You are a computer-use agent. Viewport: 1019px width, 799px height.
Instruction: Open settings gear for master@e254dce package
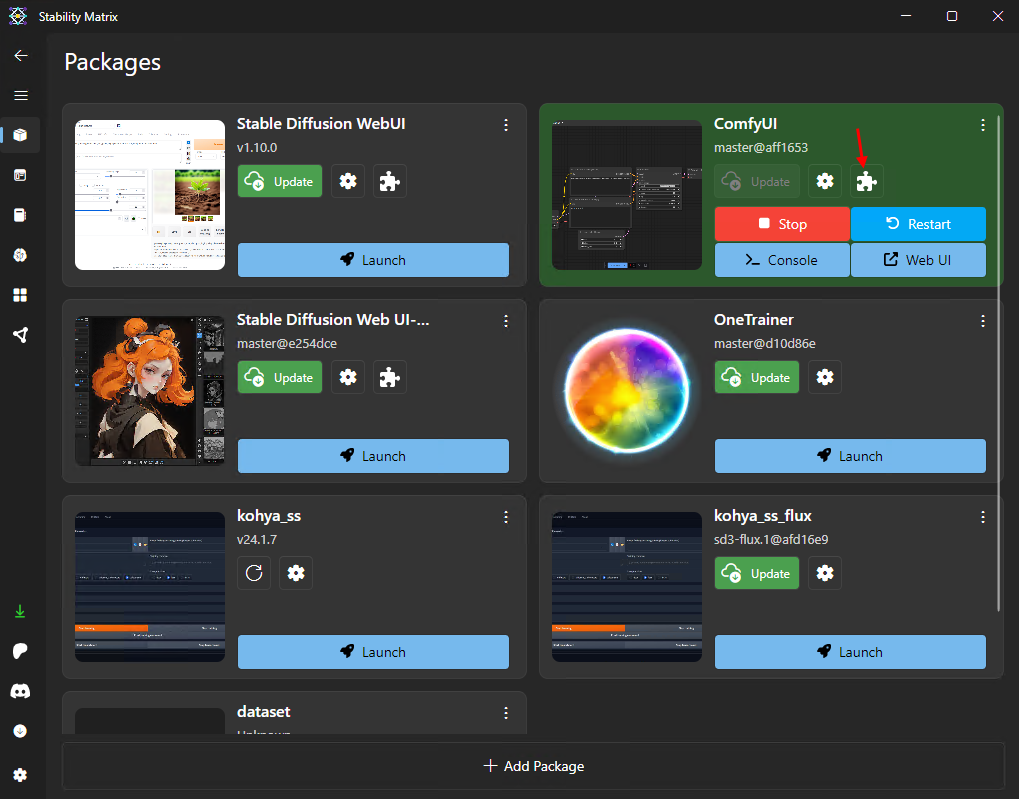coord(348,377)
